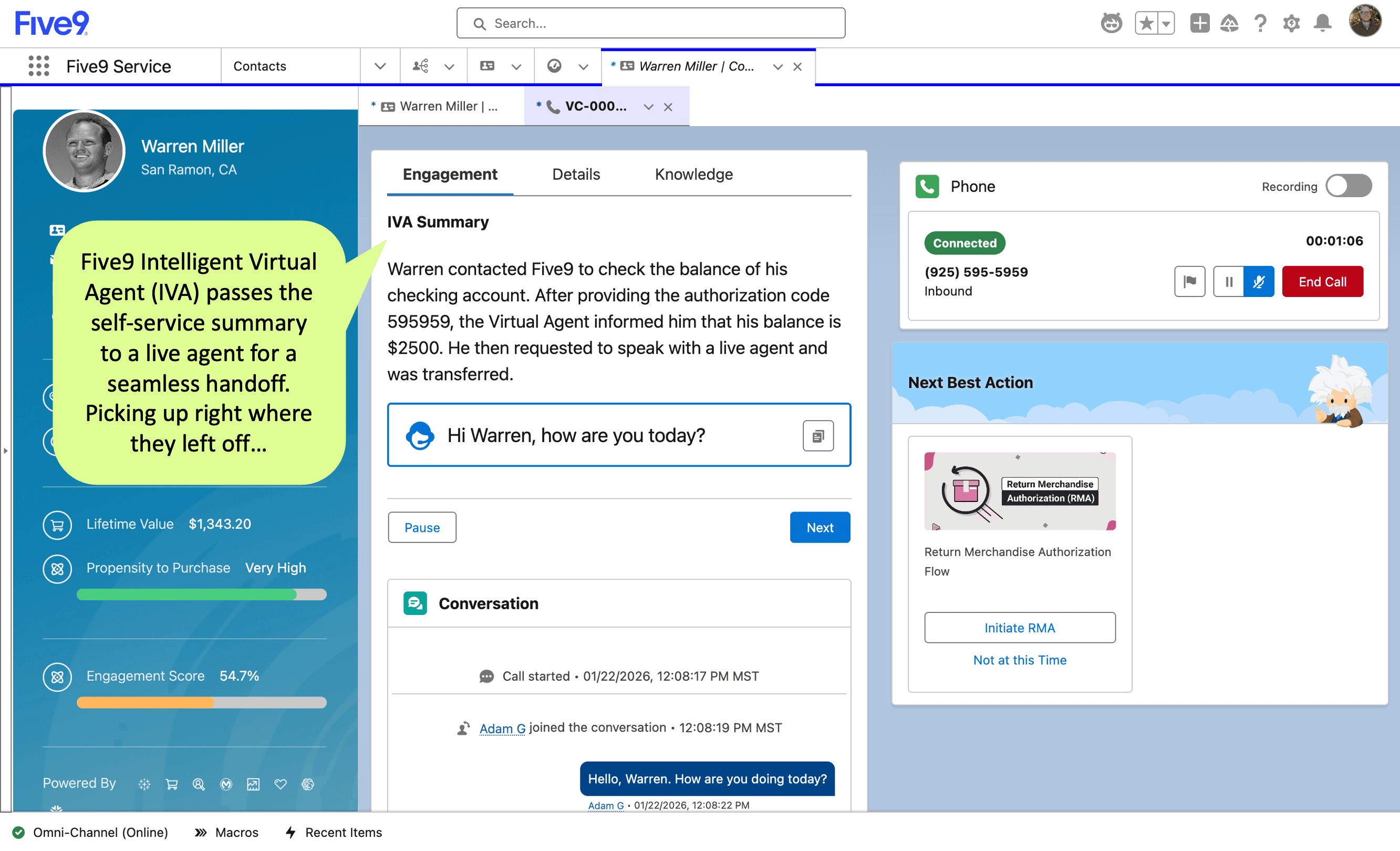Click into the global Search field
Viewport: 1400px width, 851px height.
point(650,23)
